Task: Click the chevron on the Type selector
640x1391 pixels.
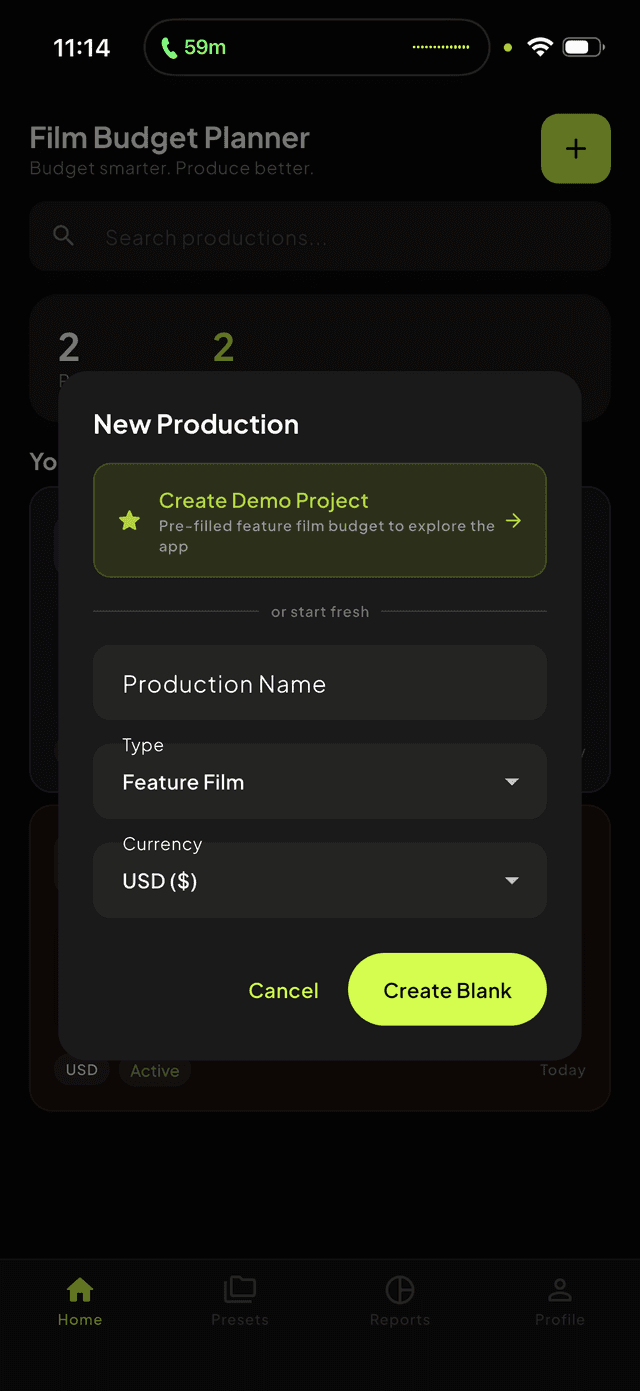Action: [x=512, y=781]
